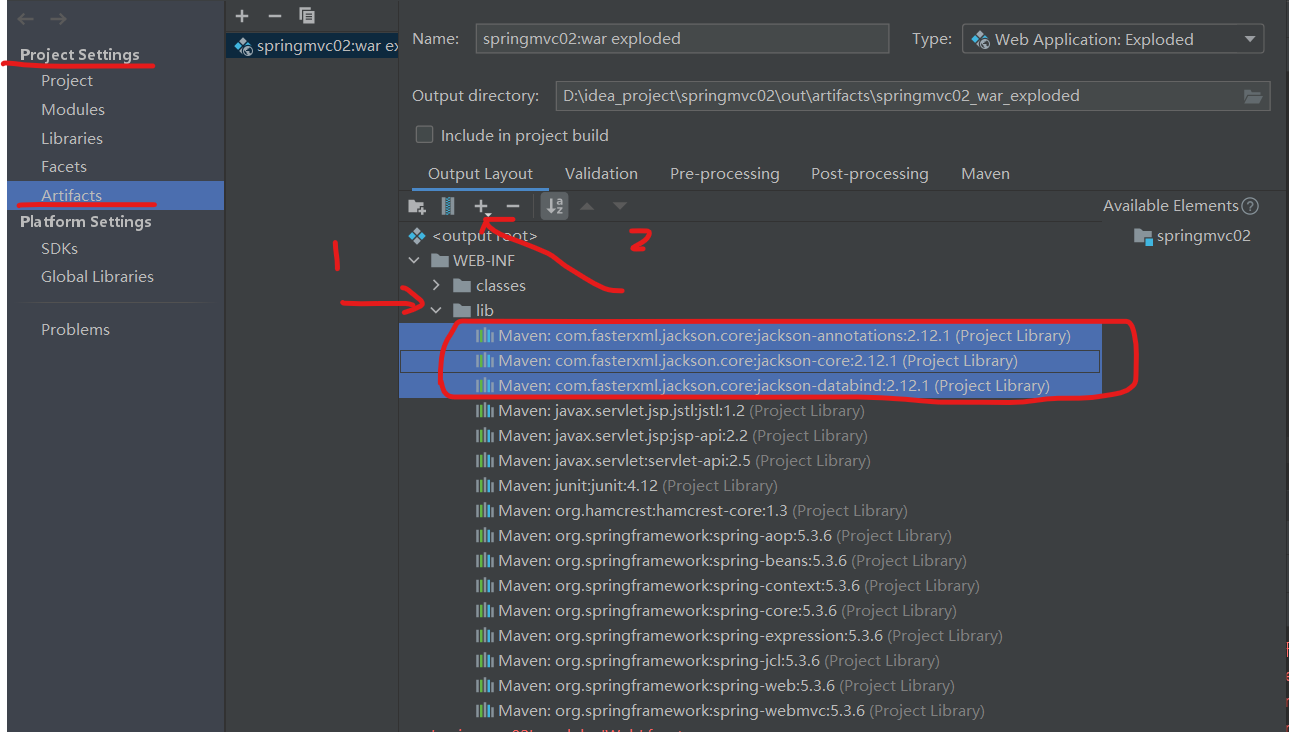Screen dimensions: 1289x732
Task: Select Global Libraries in Platform Settings
Action: [x=97, y=276]
